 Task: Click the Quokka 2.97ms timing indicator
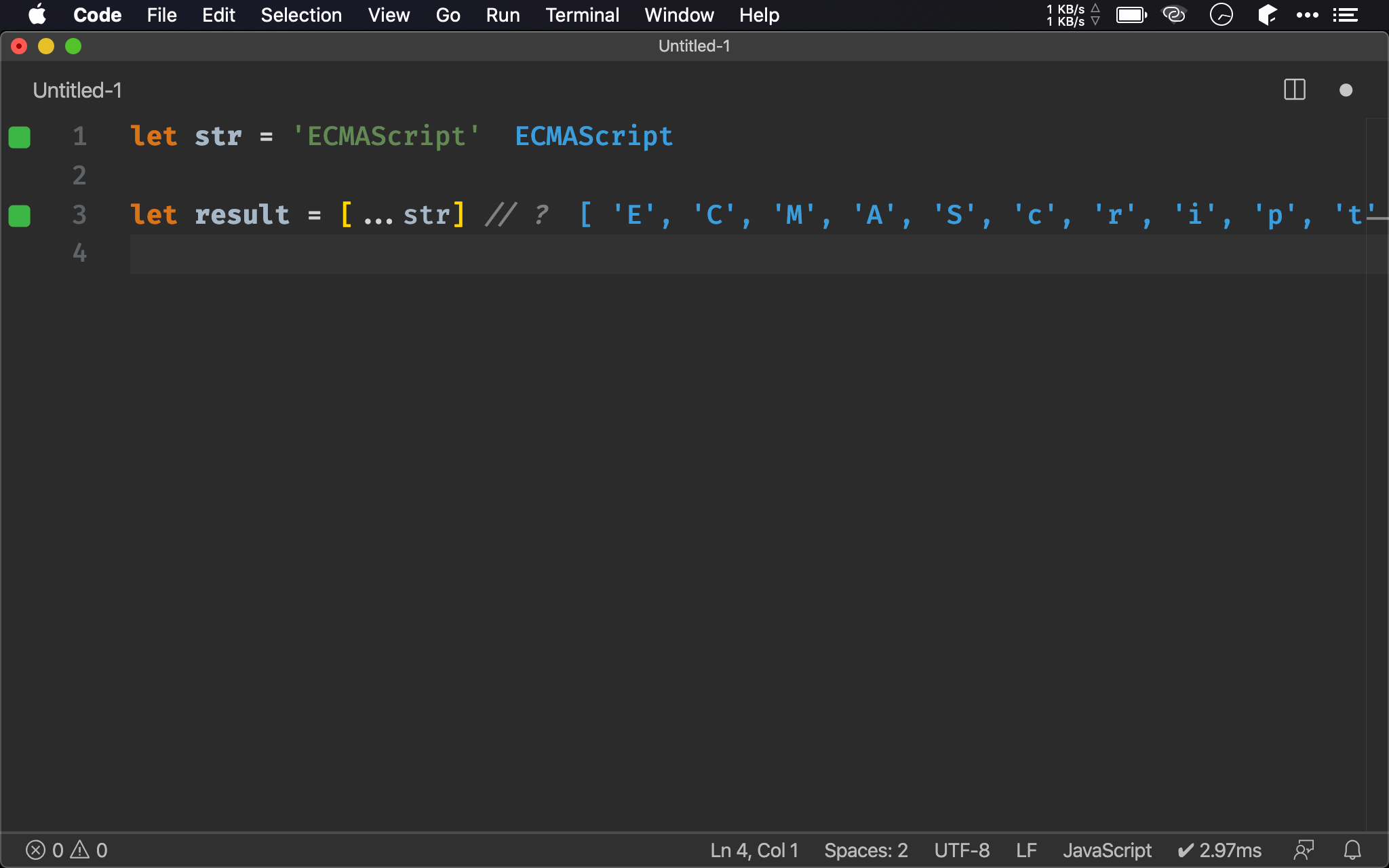[1219, 850]
